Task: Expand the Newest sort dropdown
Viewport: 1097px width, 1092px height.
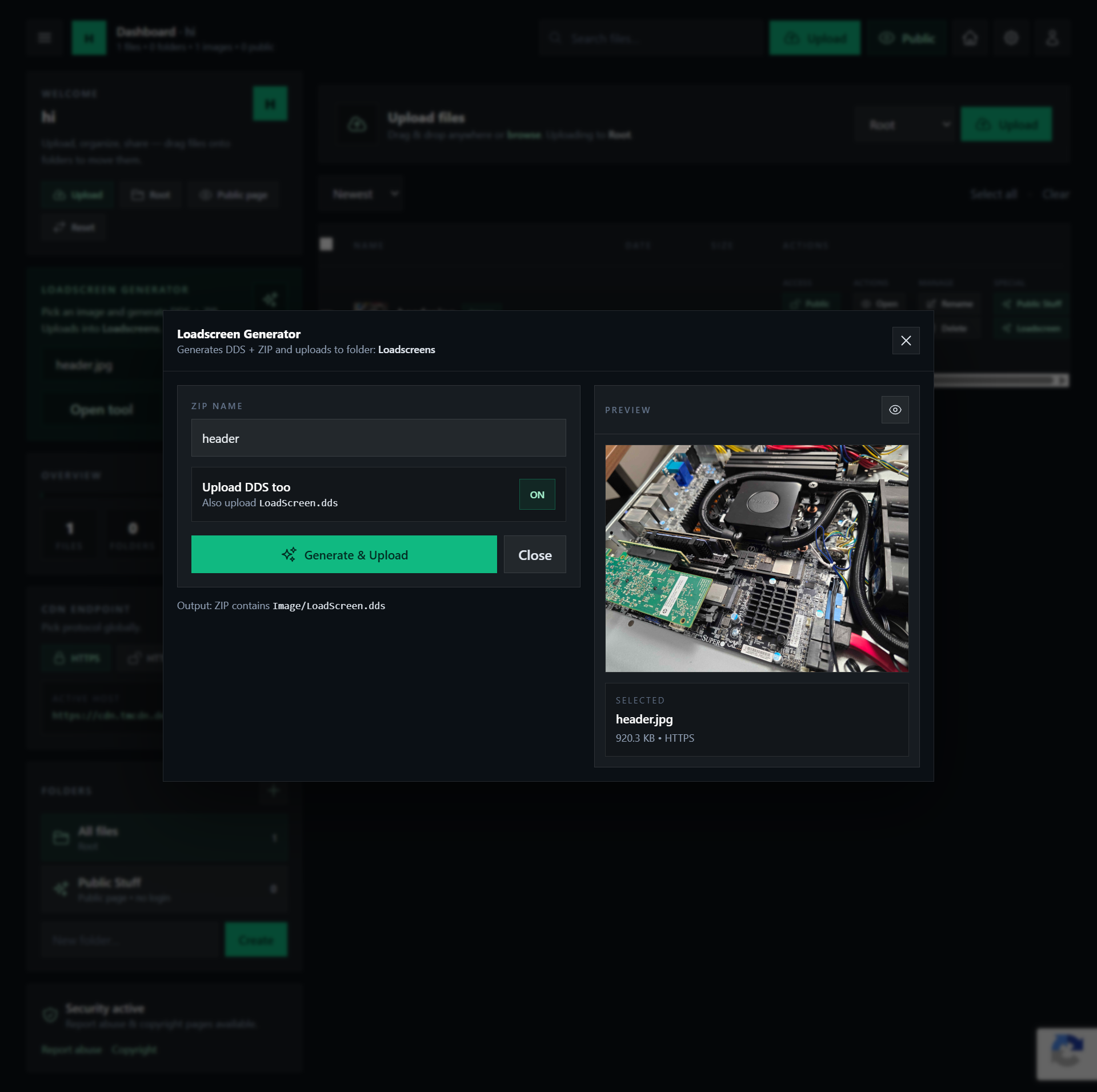Action: click(x=362, y=194)
